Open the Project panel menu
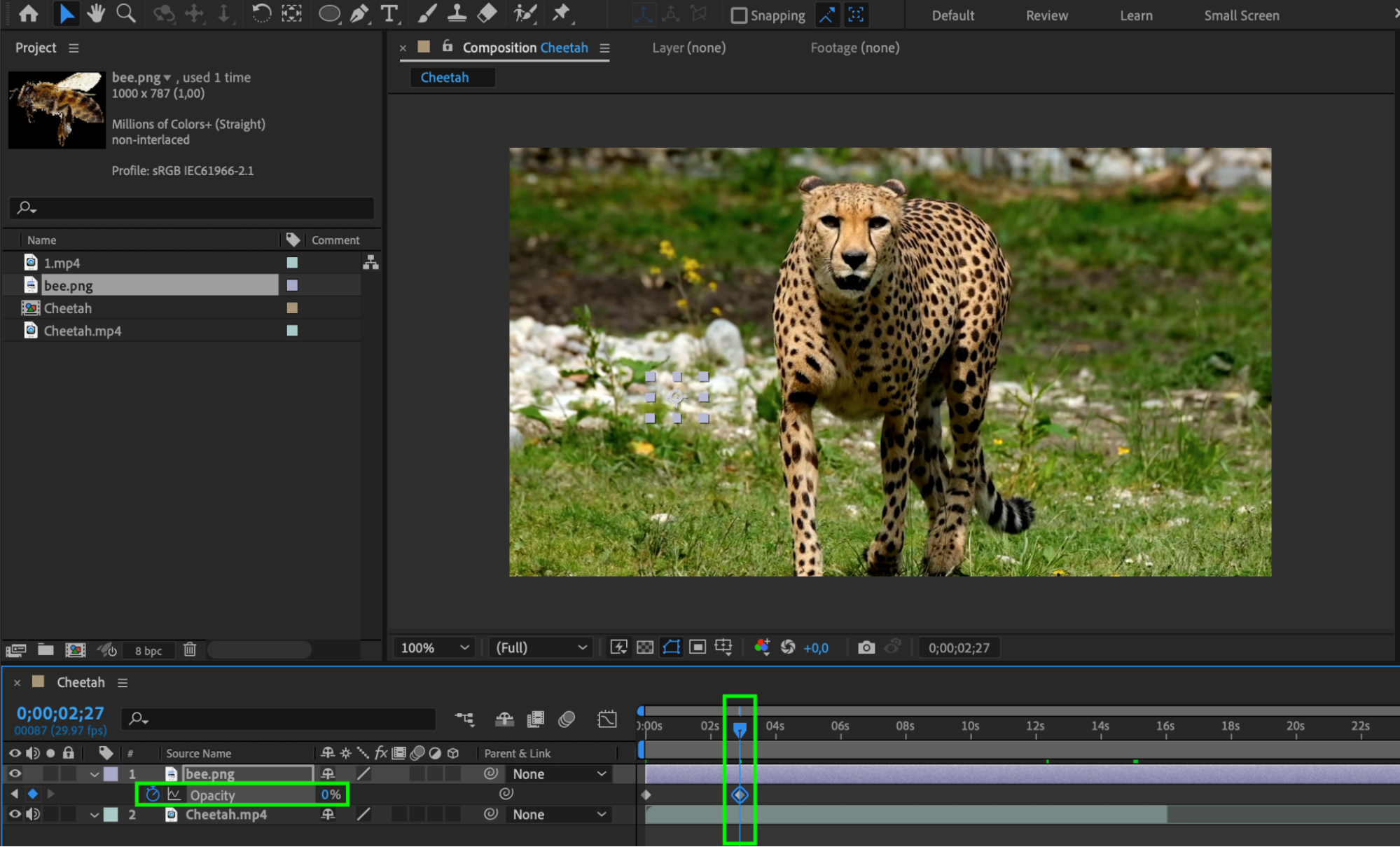 (74, 48)
